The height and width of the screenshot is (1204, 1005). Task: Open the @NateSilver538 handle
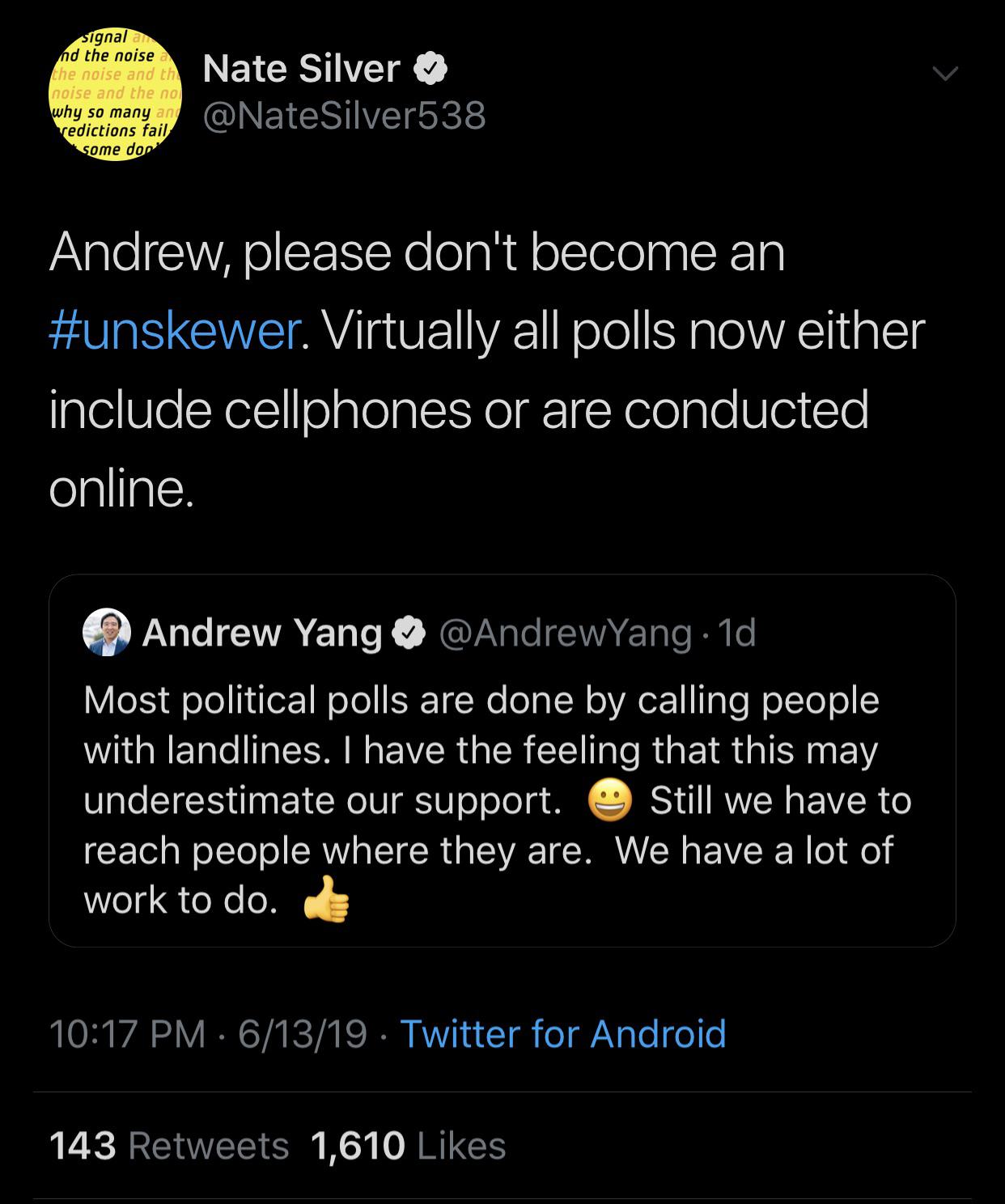tap(344, 115)
